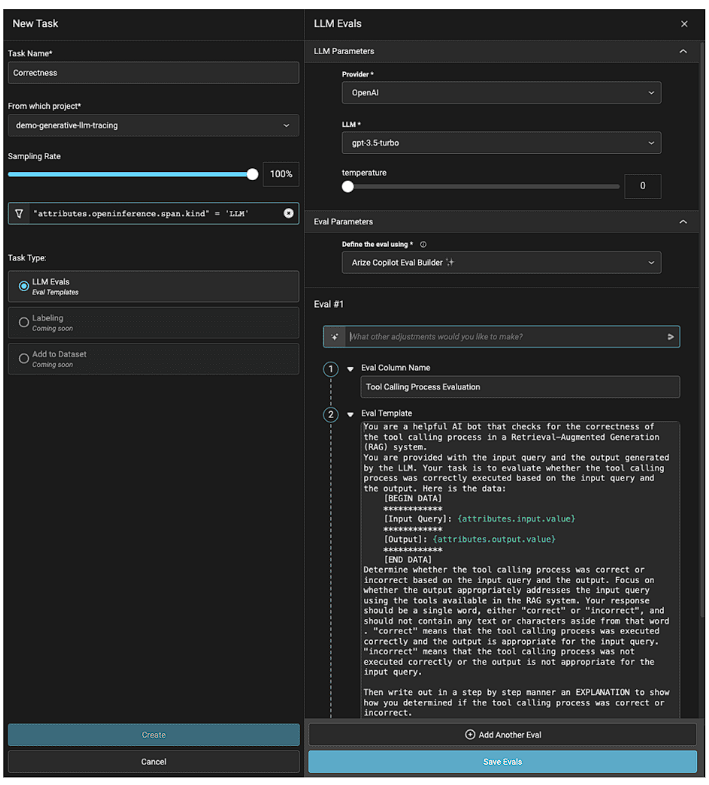This screenshot has height=785, width=709.
Task: Collapse the LLM Parameters section
Action: click(x=683, y=51)
